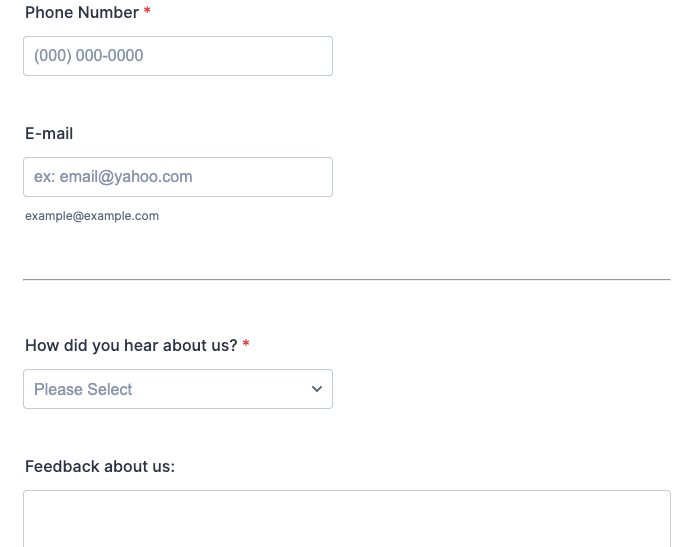Click the chevron arrow in the dropdown
This screenshot has height=547, width=690.
click(x=317, y=389)
